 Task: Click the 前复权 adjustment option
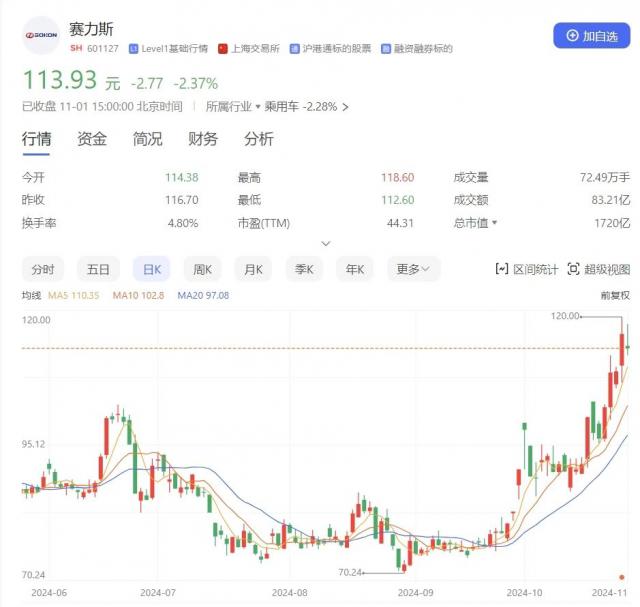coord(614,295)
